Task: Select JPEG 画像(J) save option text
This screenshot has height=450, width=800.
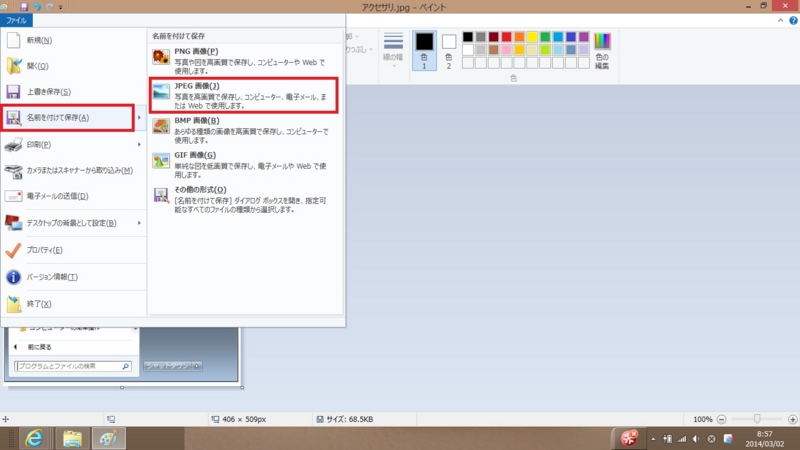Action: point(197,86)
